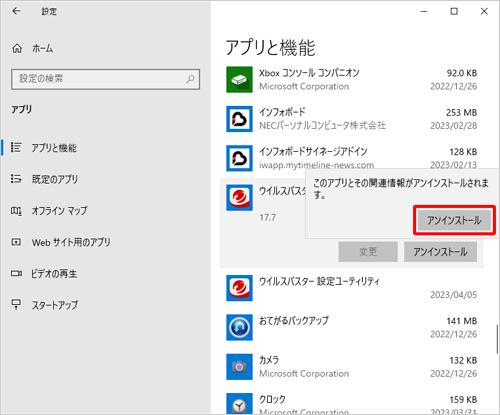Click the selected ウイルスバスター app icon

(239, 197)
